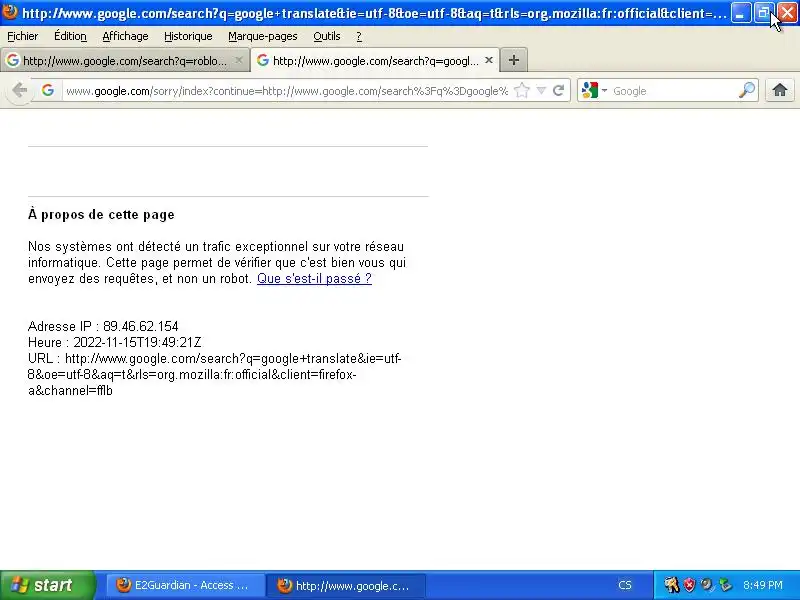
Task: Click the back arrow navigation button
Action: click(x=20, y=91)
